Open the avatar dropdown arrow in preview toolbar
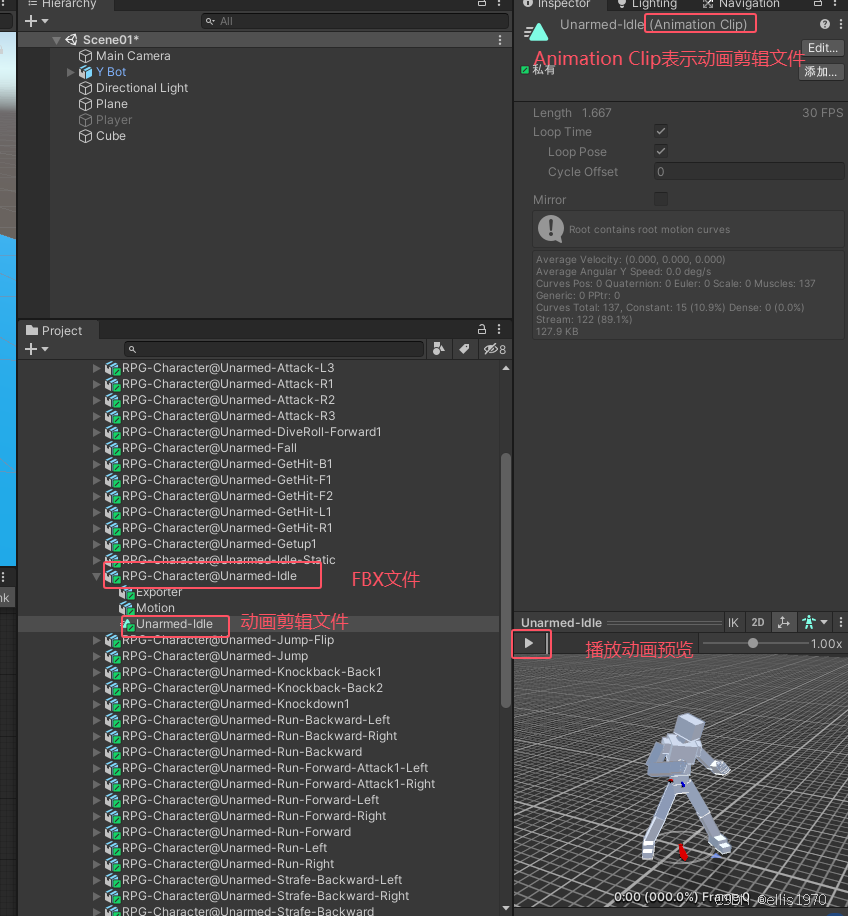This screenshot has width=848, height=916. (821, 622)
